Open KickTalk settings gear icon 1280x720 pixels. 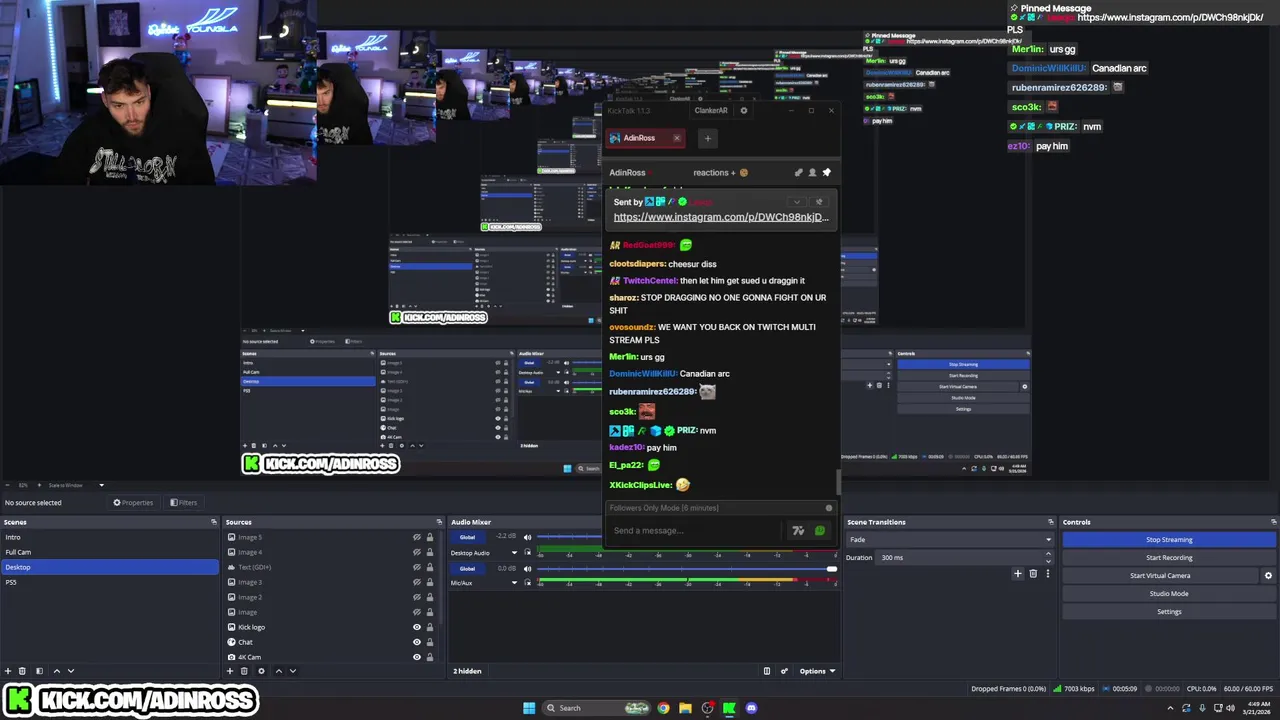[x=743, y=111]
